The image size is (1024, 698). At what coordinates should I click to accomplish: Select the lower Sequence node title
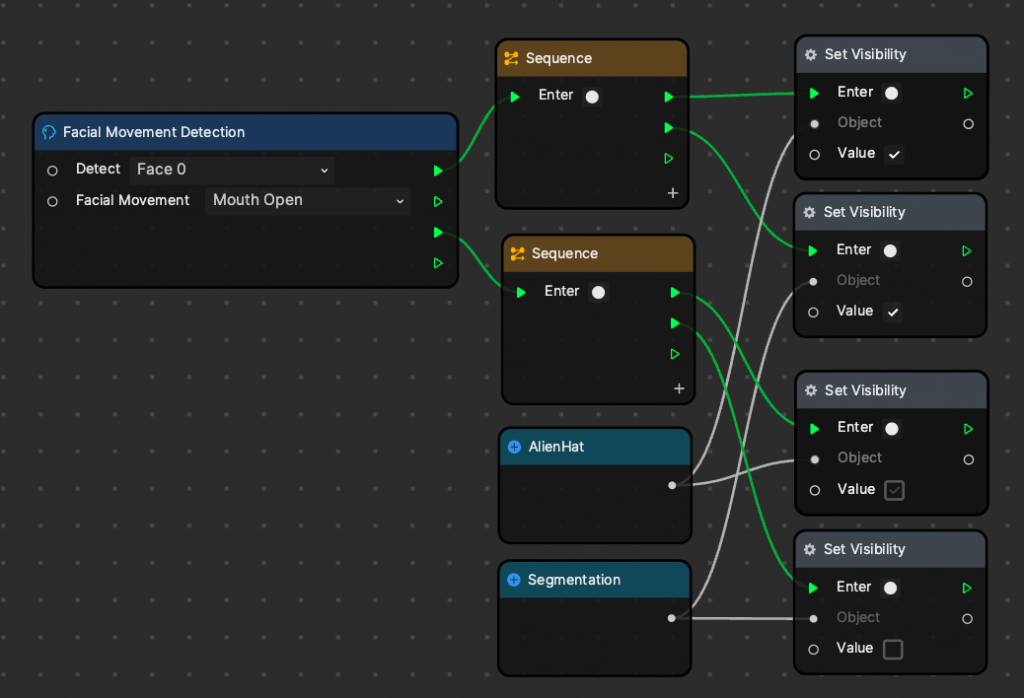pyautogui.click(x=565, y=254)
